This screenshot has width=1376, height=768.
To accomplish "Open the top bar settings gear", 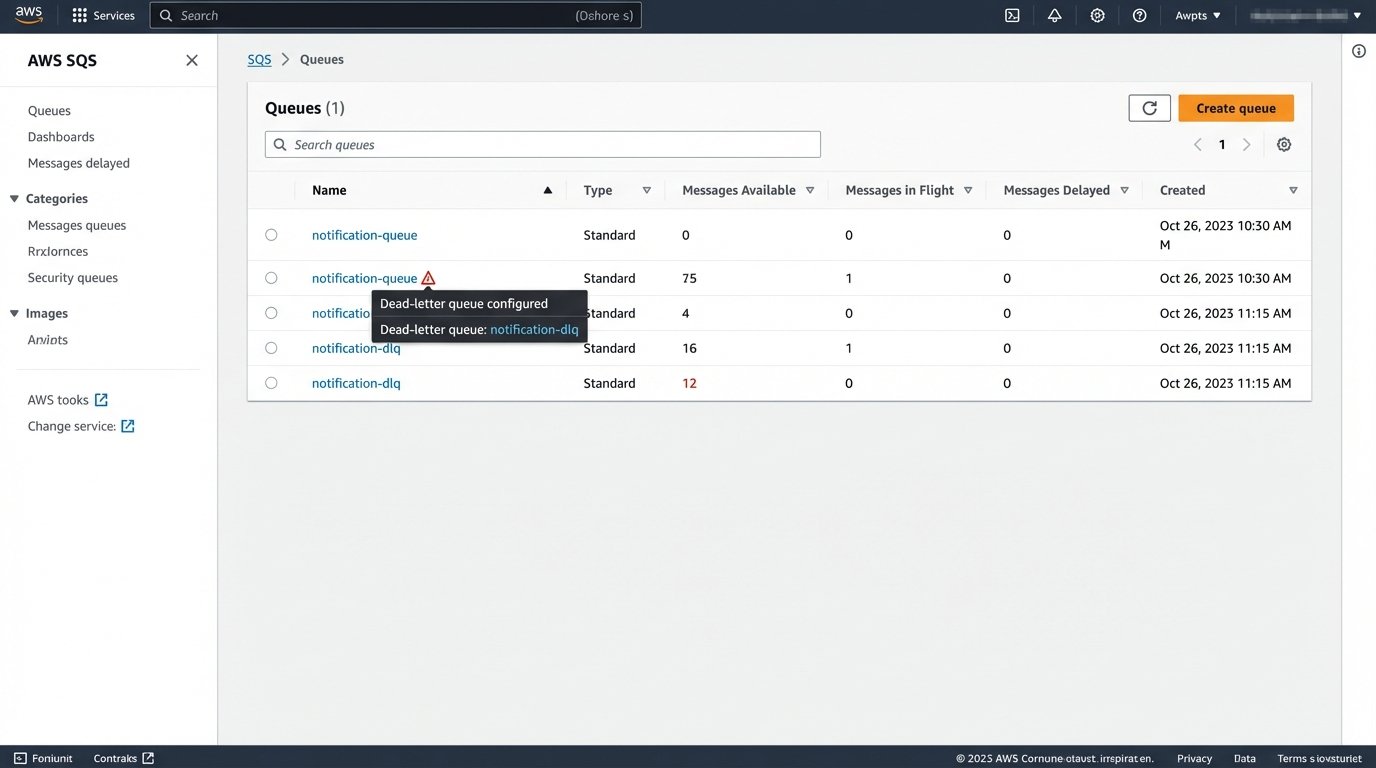I will [x=1097, y=16].
